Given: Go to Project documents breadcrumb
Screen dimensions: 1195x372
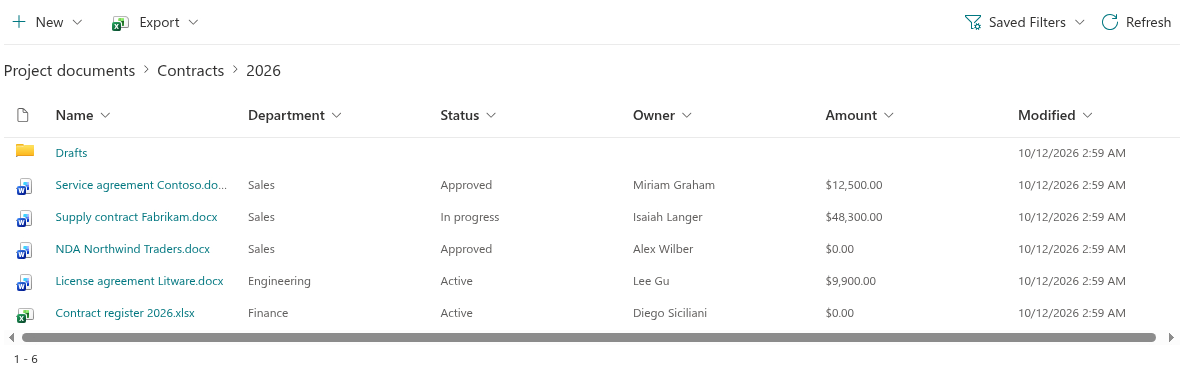Looking at the screenshot, I should 69,71.
